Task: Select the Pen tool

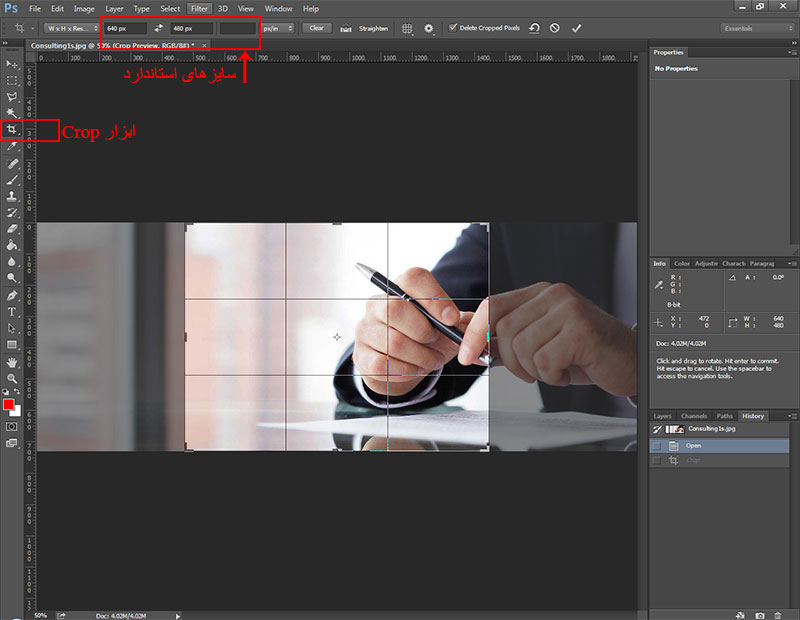Action: click(11, 295)
